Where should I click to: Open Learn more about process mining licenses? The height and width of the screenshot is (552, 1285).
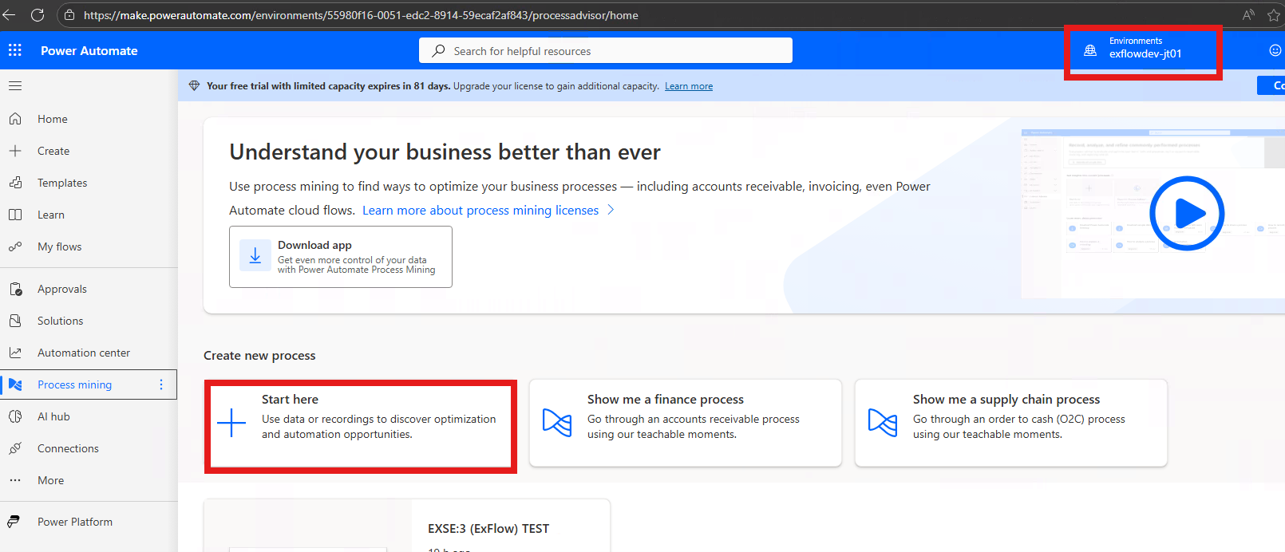click(x=481, y=210)
